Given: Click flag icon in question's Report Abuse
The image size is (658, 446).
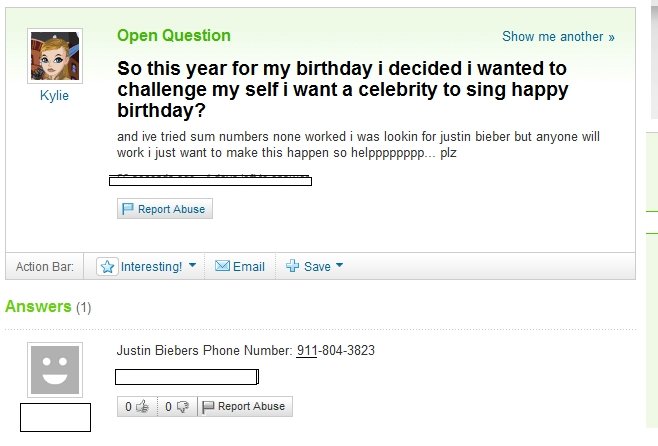Looking at the screenshot, I should pos(128,209).
